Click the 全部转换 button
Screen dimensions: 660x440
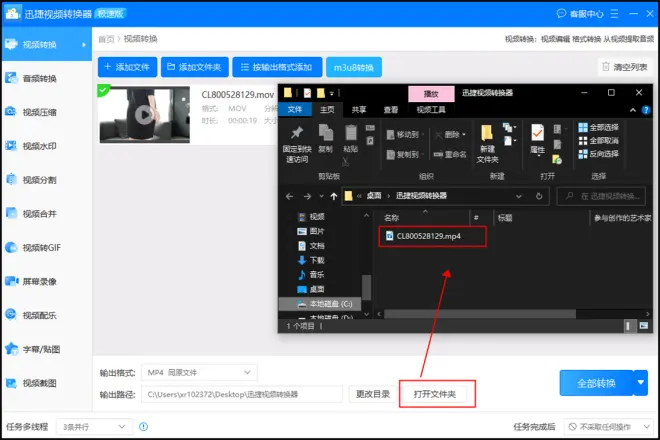click(x=596, y=383)
